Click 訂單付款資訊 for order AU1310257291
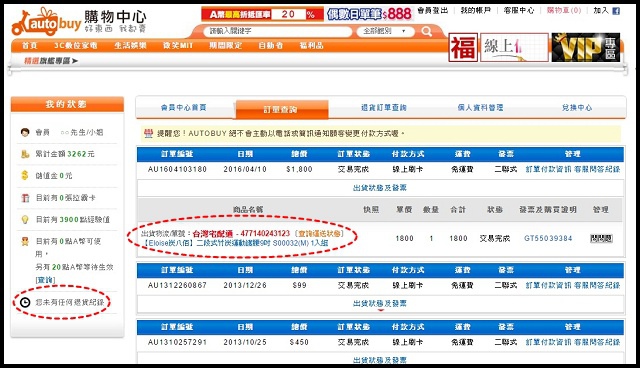640x368 pixels. [548, 342]
